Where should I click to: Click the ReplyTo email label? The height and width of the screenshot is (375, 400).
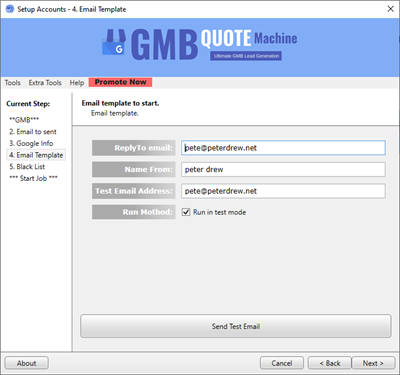(x=134, y=148)
